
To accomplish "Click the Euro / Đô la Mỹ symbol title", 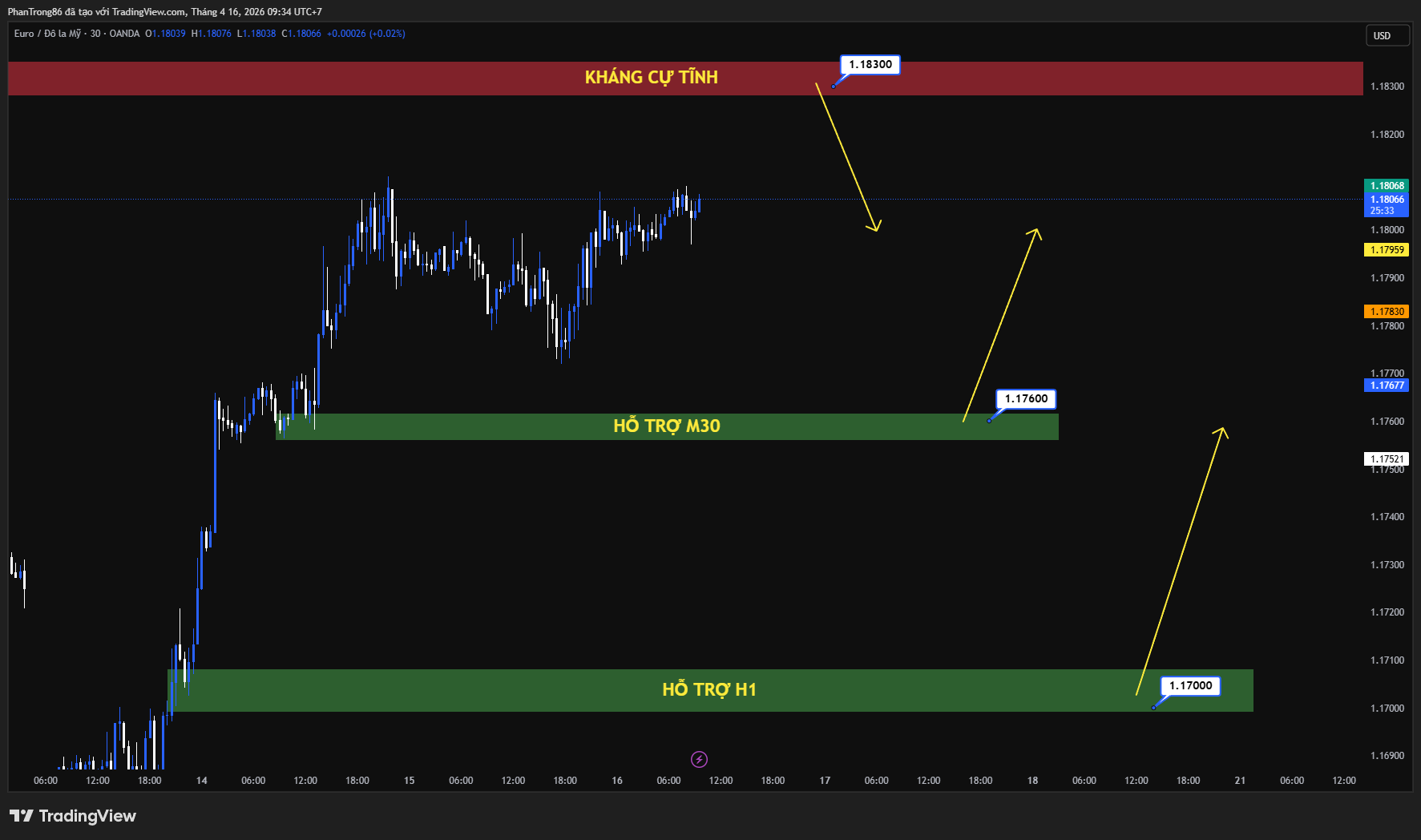I will [x=47, y=34].
